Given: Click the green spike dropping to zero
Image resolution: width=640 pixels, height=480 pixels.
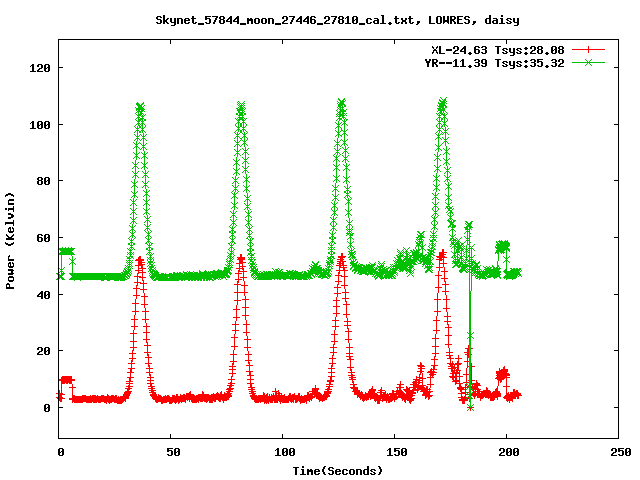Looking at the screenshot, I should 470,316.
